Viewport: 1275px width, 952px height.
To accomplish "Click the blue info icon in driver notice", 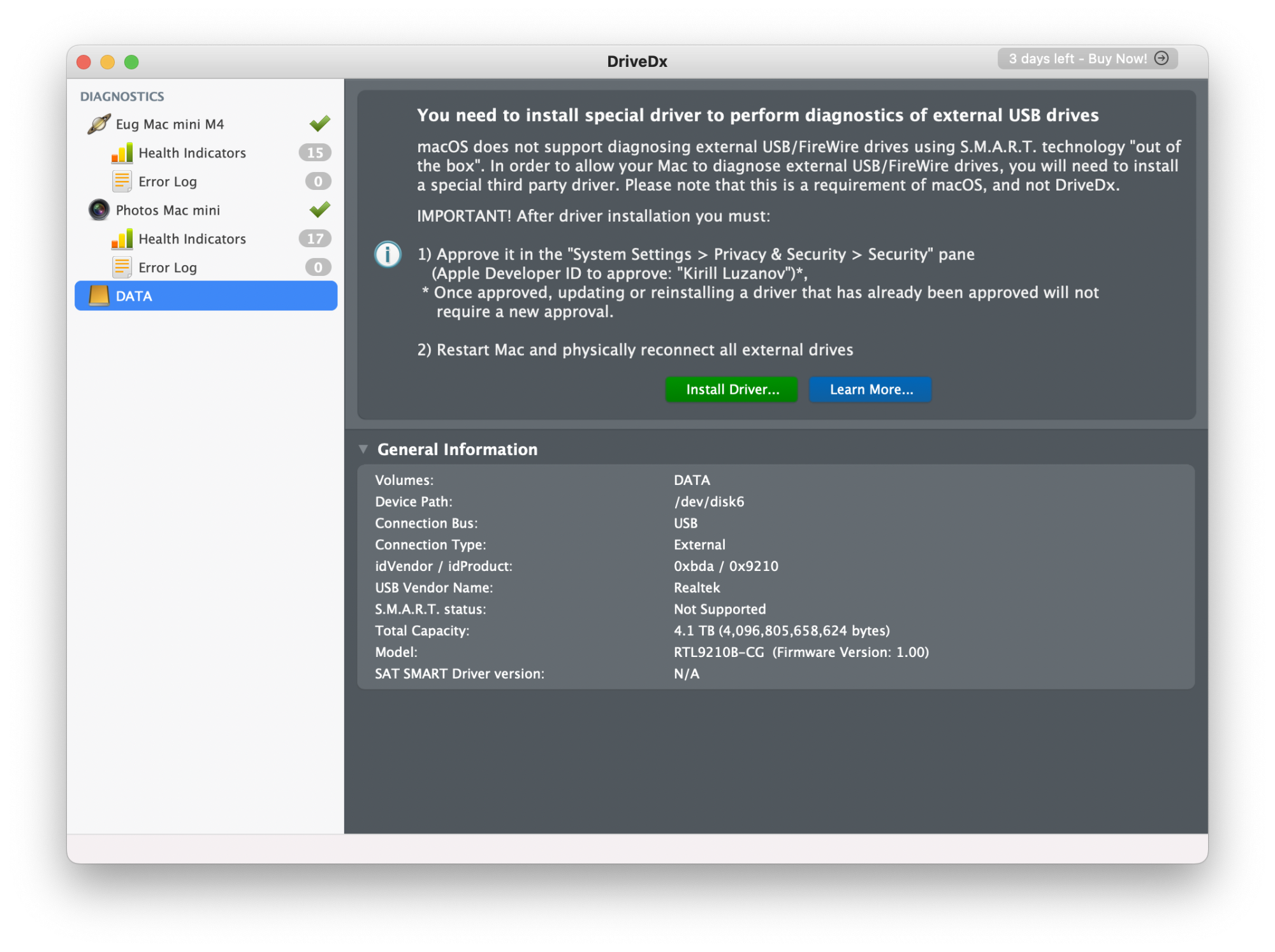I will [388, 254].
